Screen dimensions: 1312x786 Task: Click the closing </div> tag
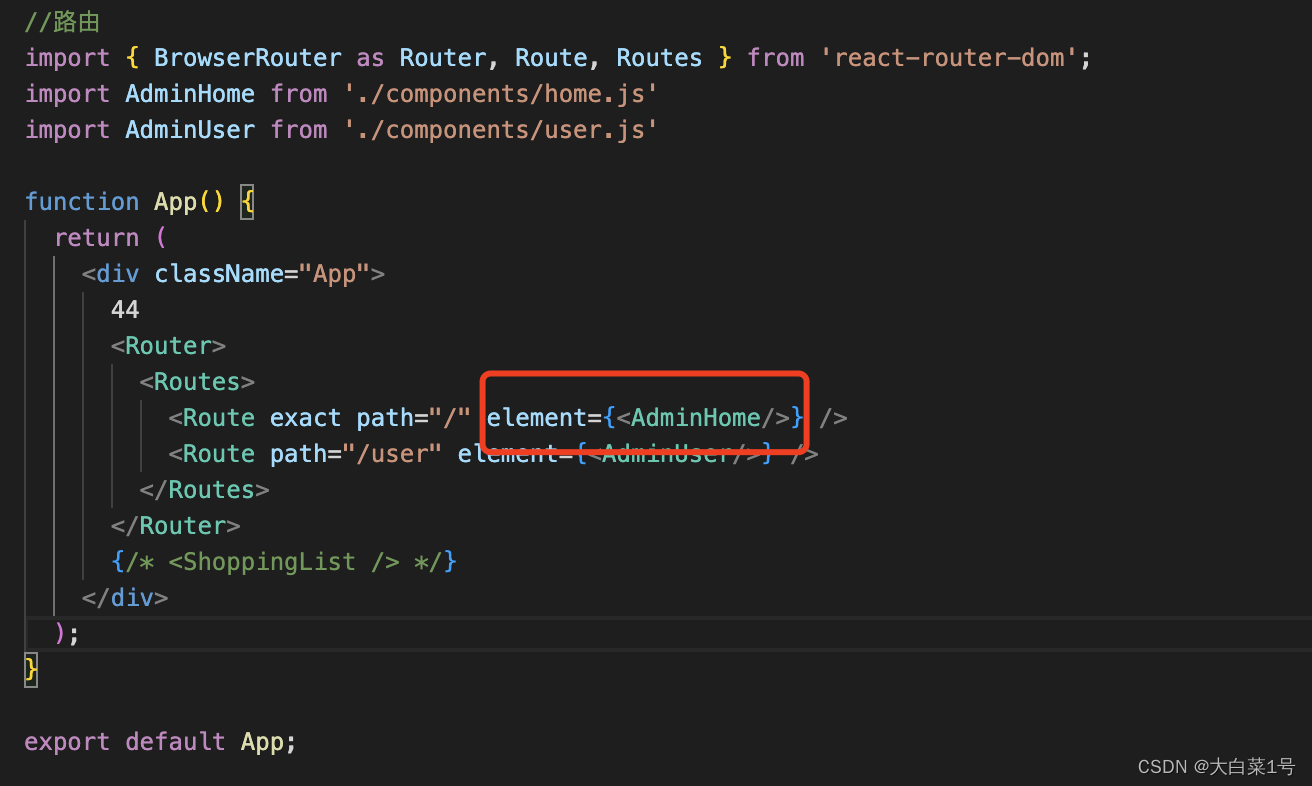[125, 597]
